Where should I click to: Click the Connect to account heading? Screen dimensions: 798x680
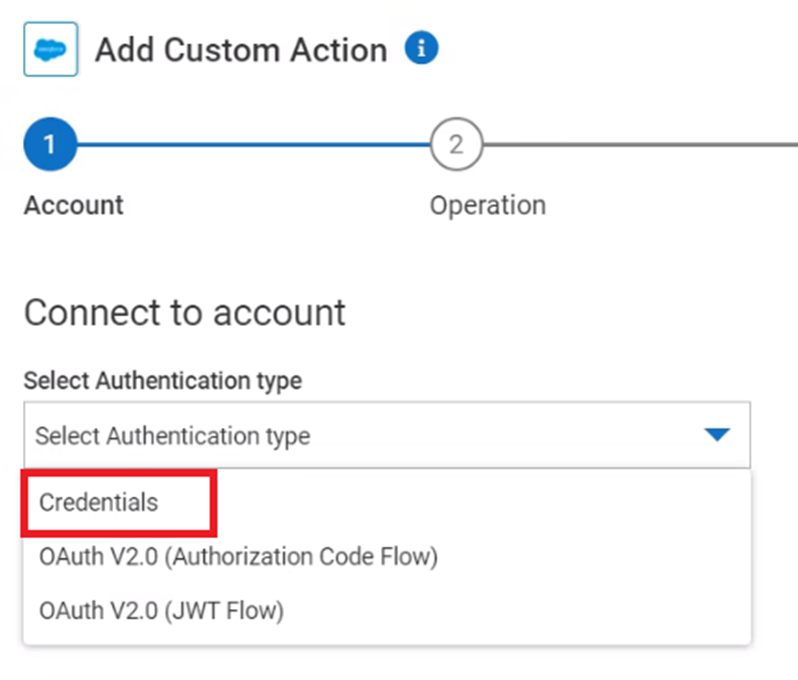coord(184,312)
